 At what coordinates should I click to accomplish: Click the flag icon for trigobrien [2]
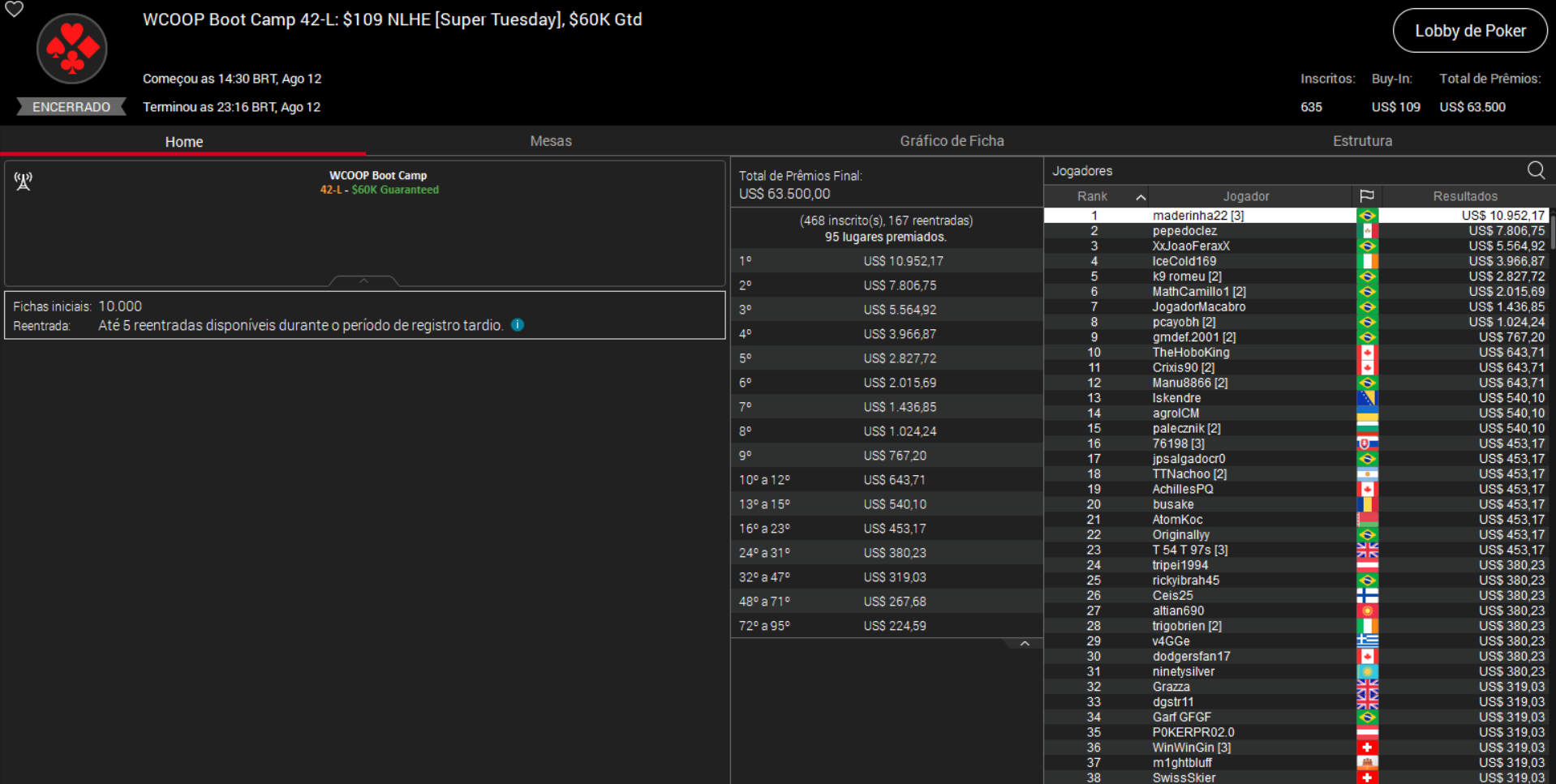point(1367,626)
